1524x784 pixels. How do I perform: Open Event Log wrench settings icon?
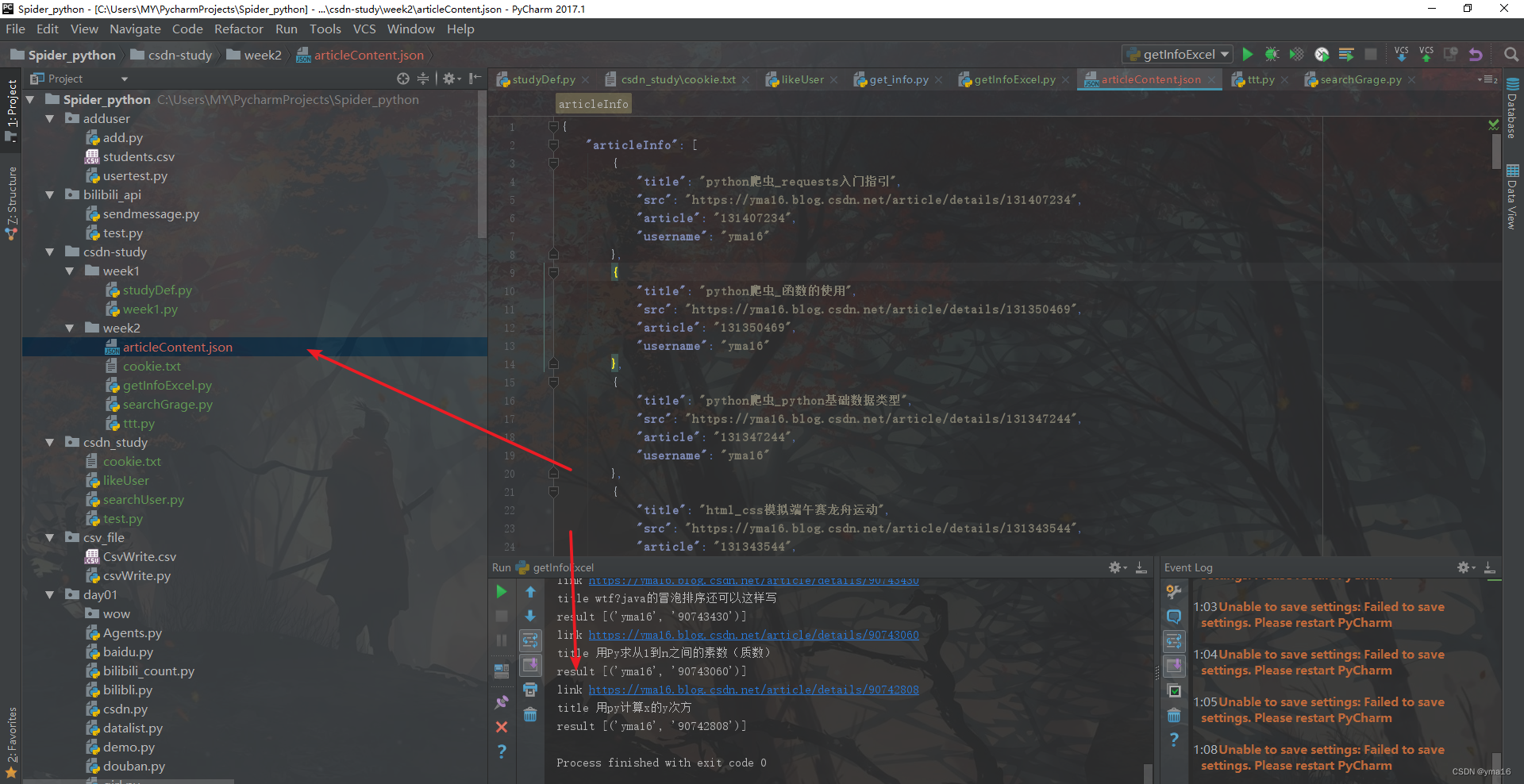tap(1174, 592)
